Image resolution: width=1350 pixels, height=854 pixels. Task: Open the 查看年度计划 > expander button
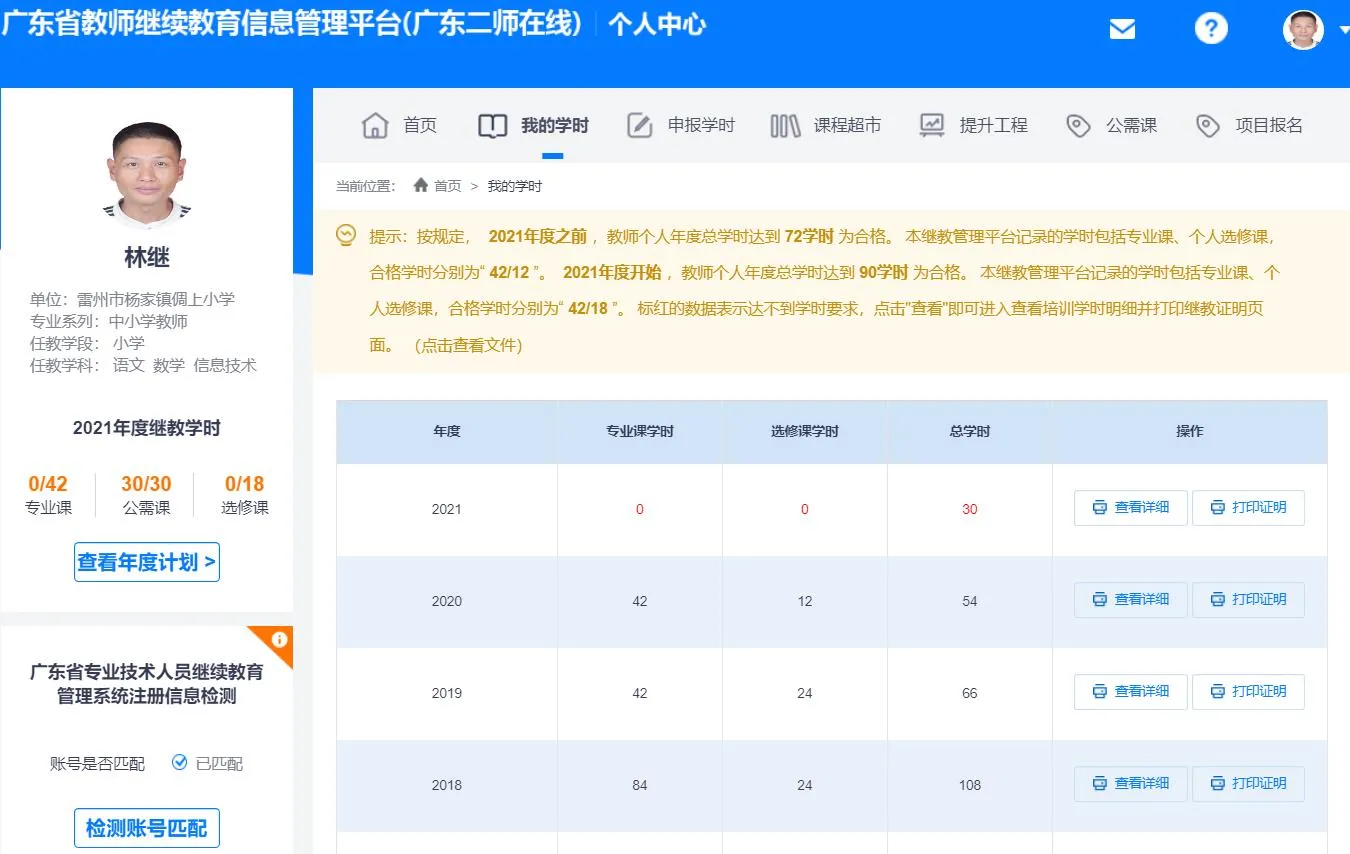(147, 562)
